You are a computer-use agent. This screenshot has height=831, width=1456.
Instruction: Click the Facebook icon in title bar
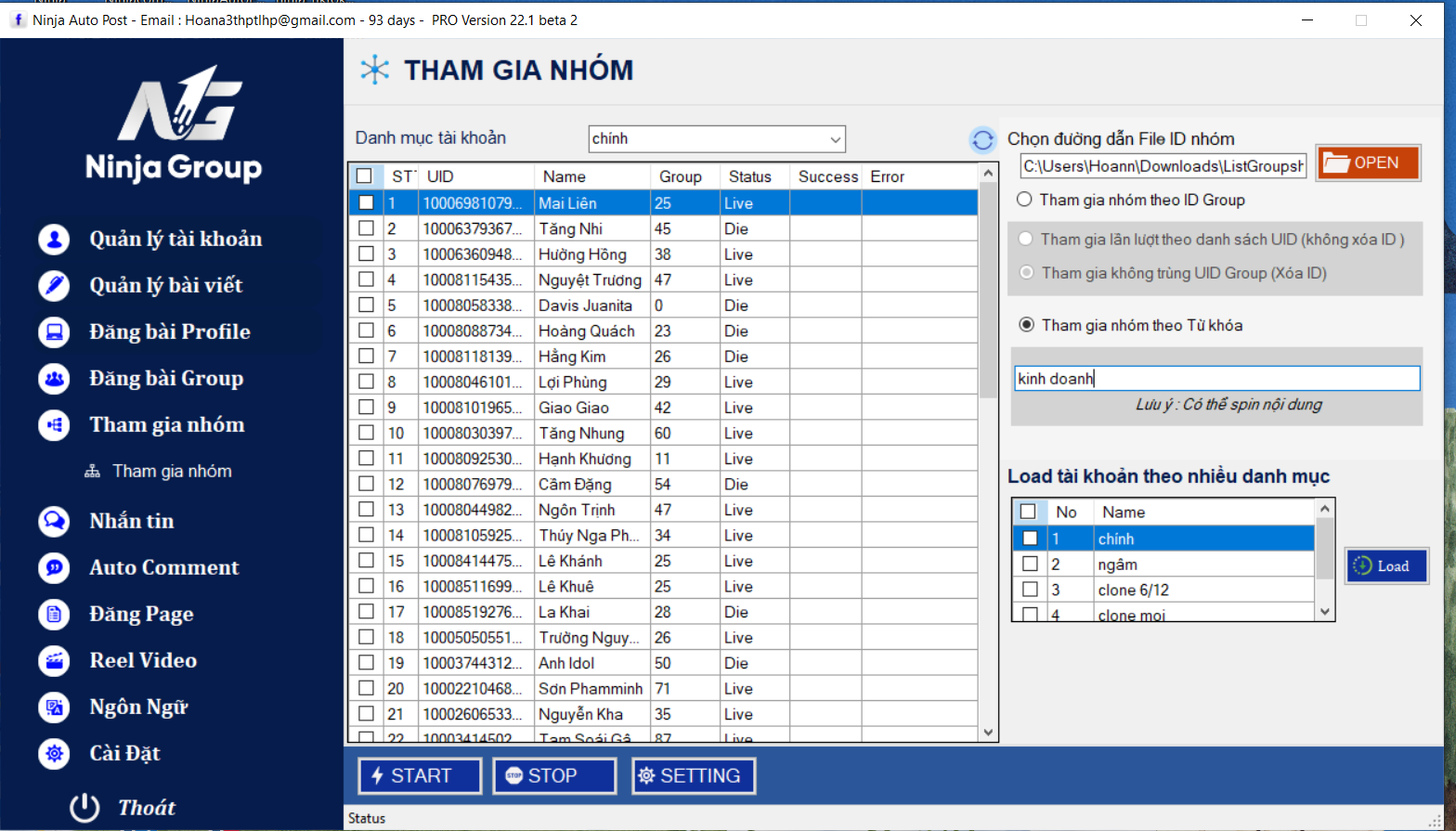[18, 19]
